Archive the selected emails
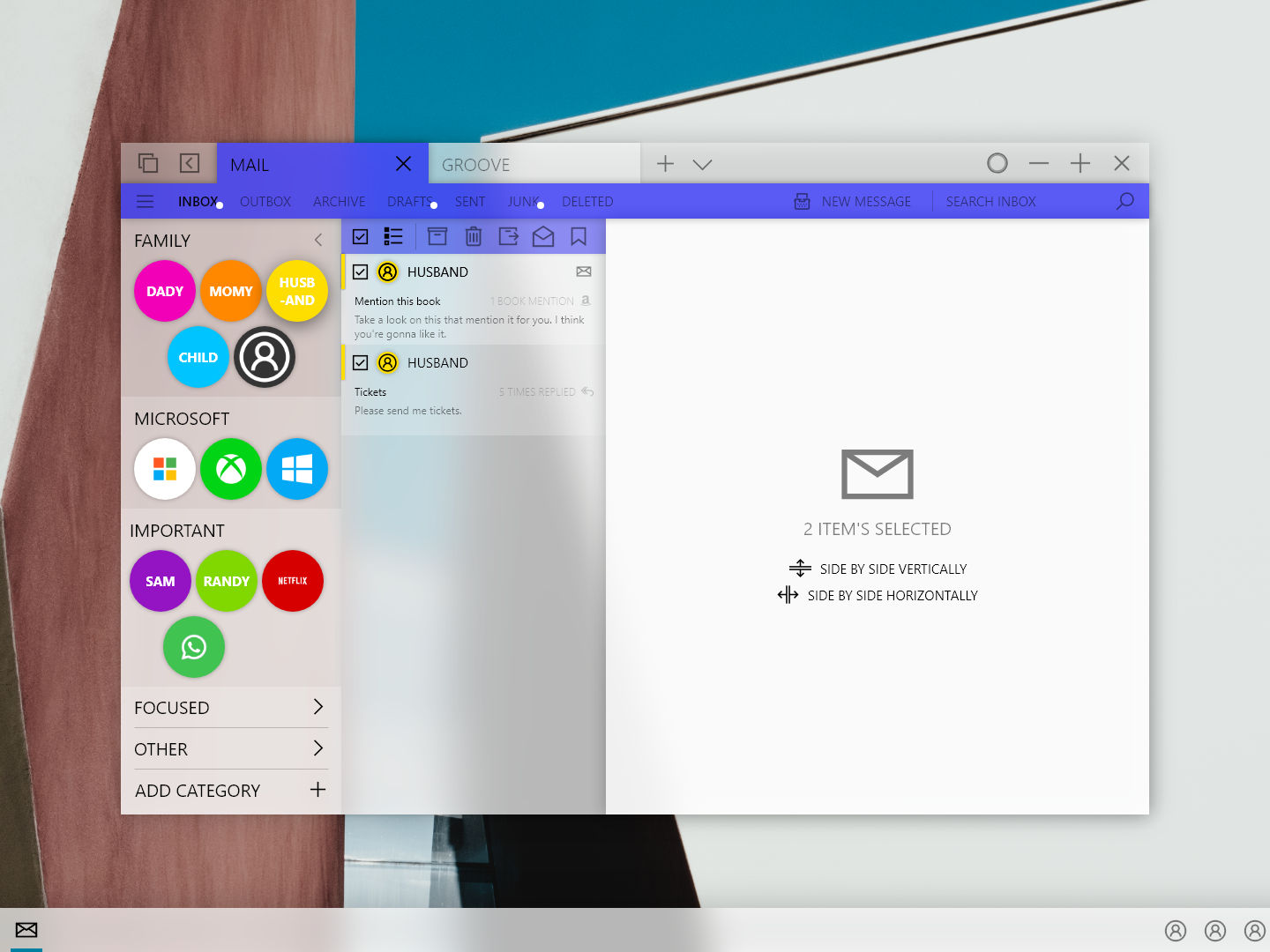The image size is (1270, 952). click(x=437, y=236)
